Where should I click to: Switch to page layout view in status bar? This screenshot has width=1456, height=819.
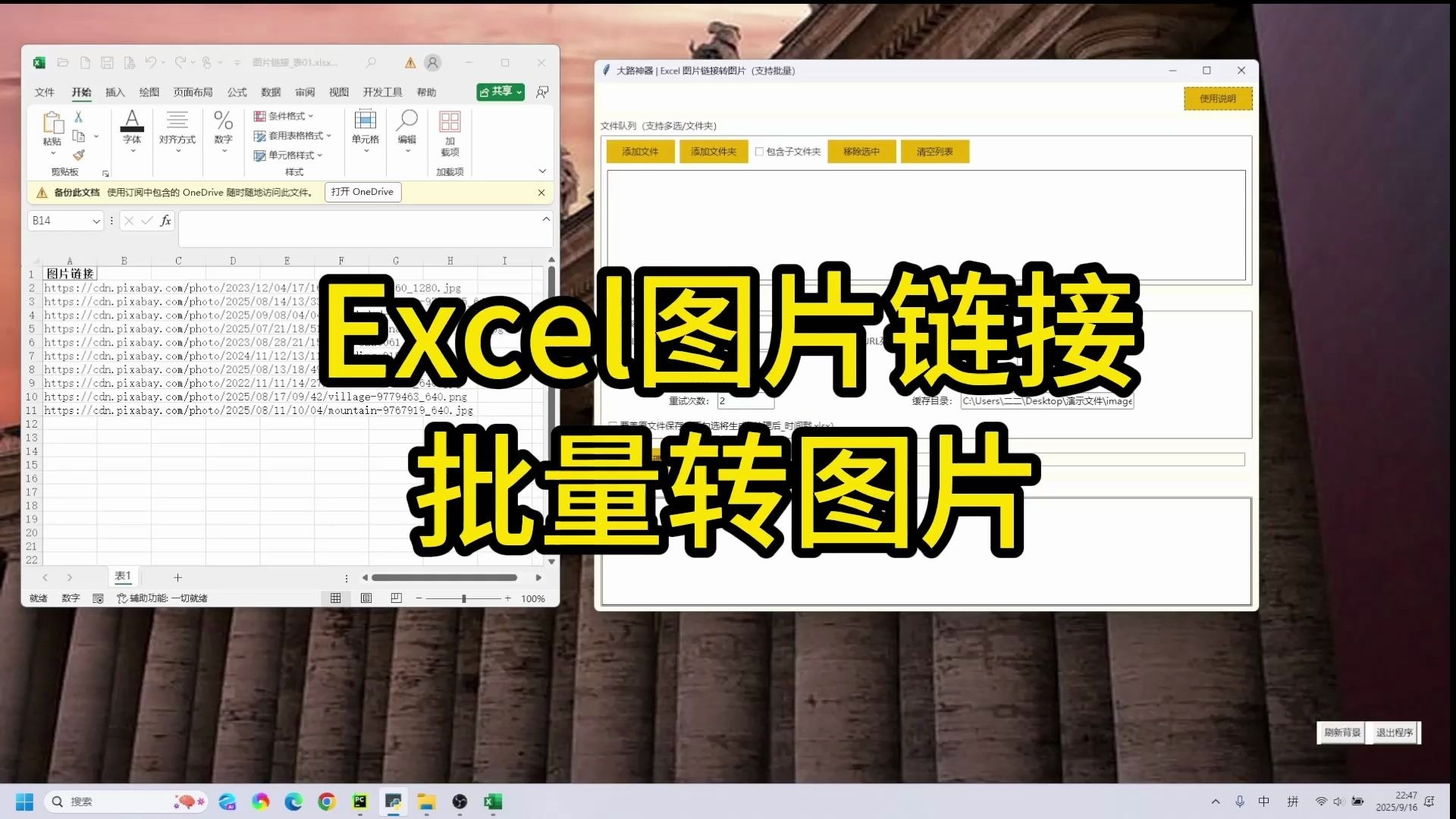click(366, 598)
